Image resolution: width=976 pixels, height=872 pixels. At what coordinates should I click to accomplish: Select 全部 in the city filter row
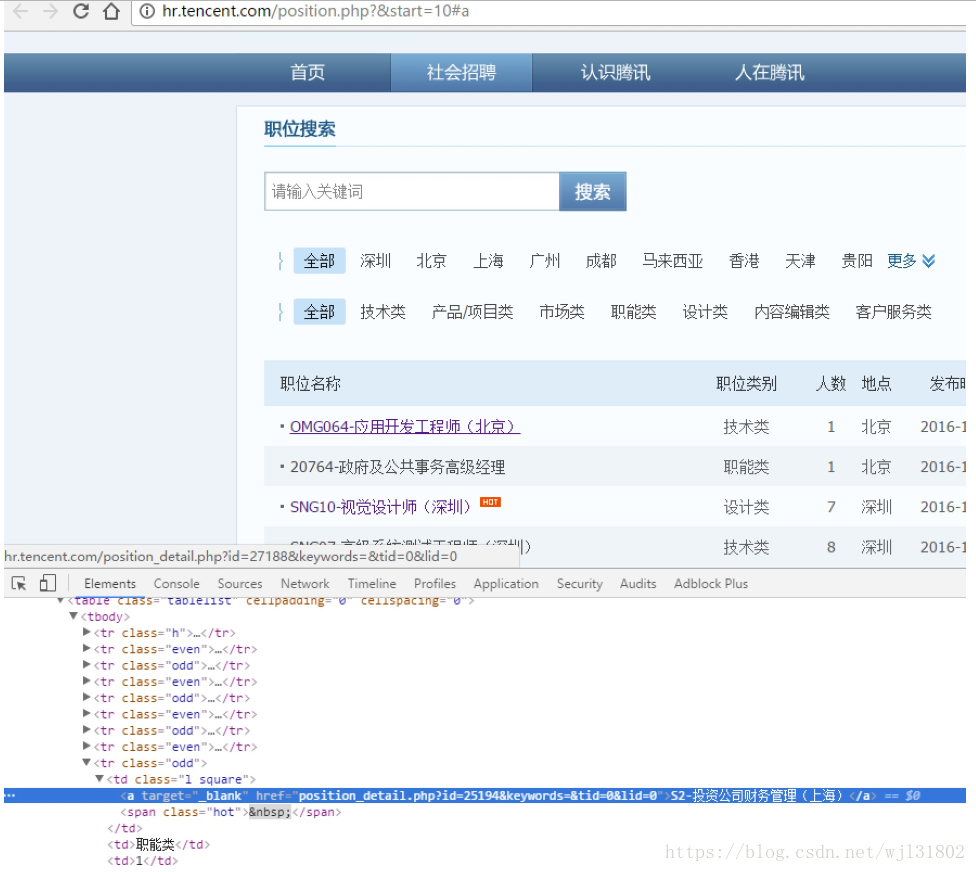319,261
